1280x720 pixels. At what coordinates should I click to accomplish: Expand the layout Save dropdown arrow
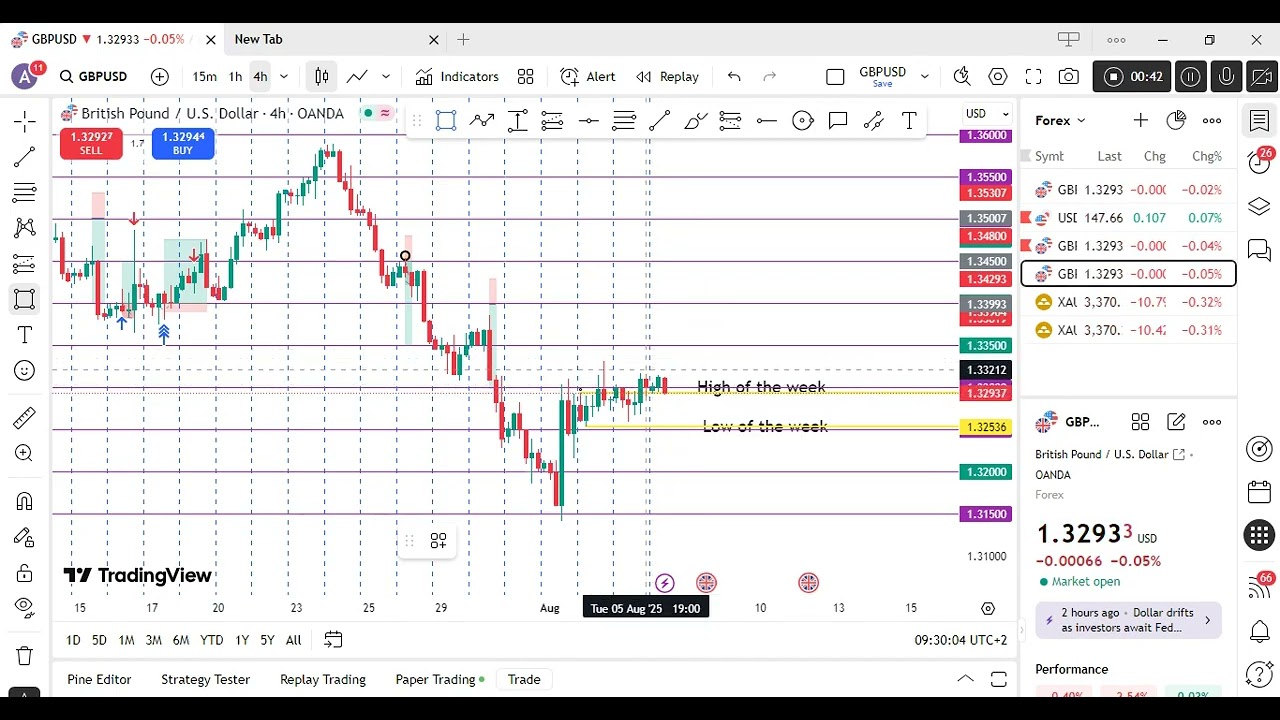coord(925,77)
